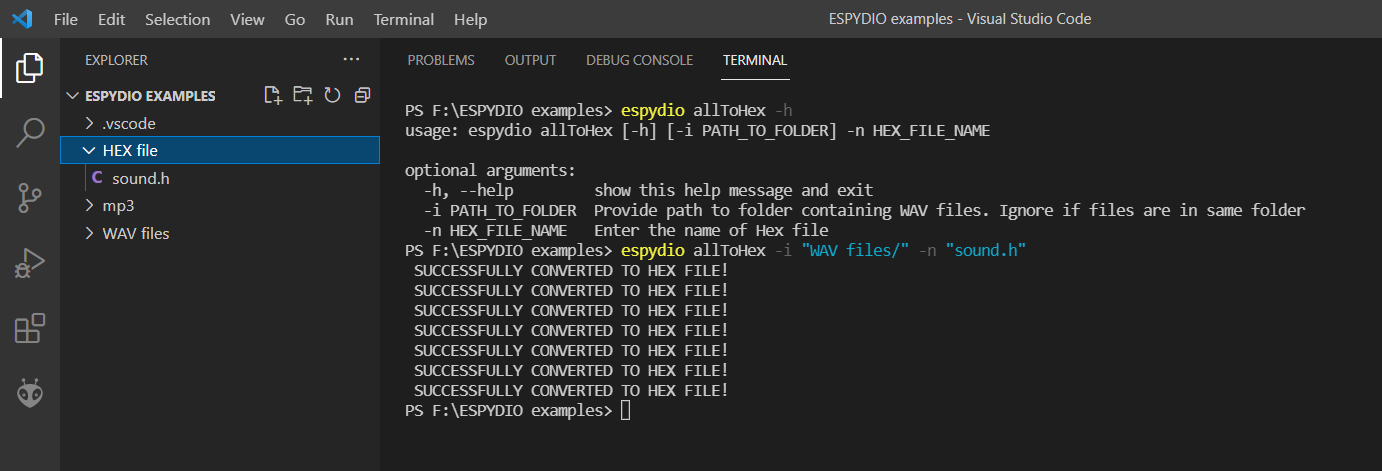
Task: Refresh the Explorer file tree
Action: tap(333, 95)
